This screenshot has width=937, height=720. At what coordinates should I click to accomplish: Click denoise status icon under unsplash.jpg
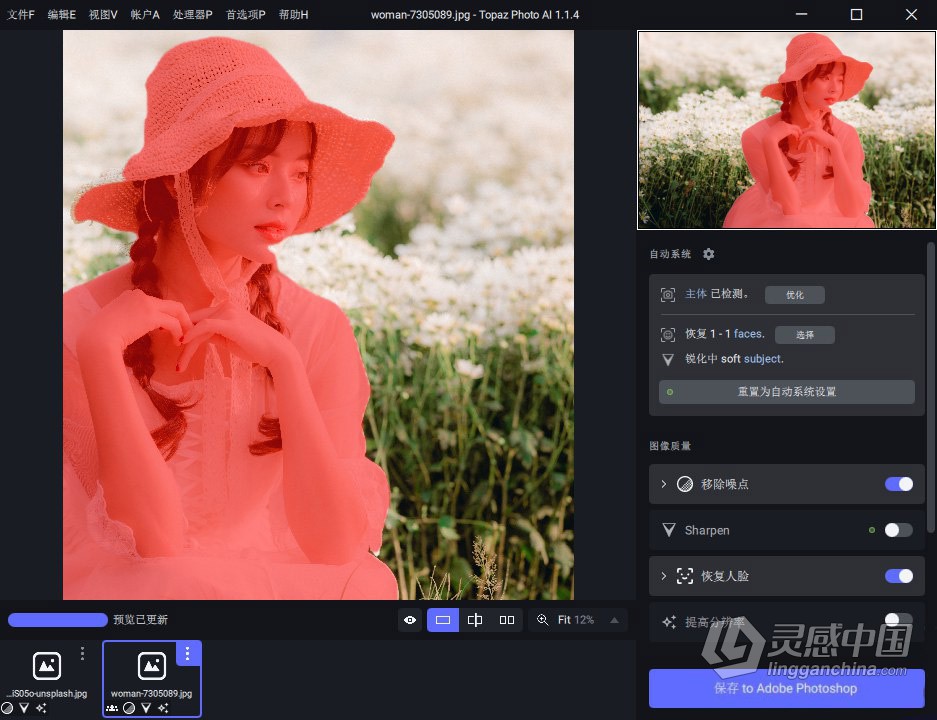pyautogui.click(x=7, y=708)
